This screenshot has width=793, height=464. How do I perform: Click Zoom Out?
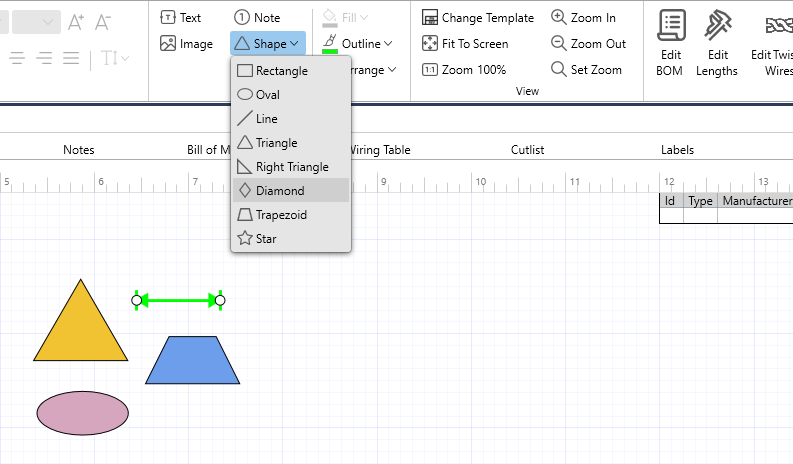point(588,44)
